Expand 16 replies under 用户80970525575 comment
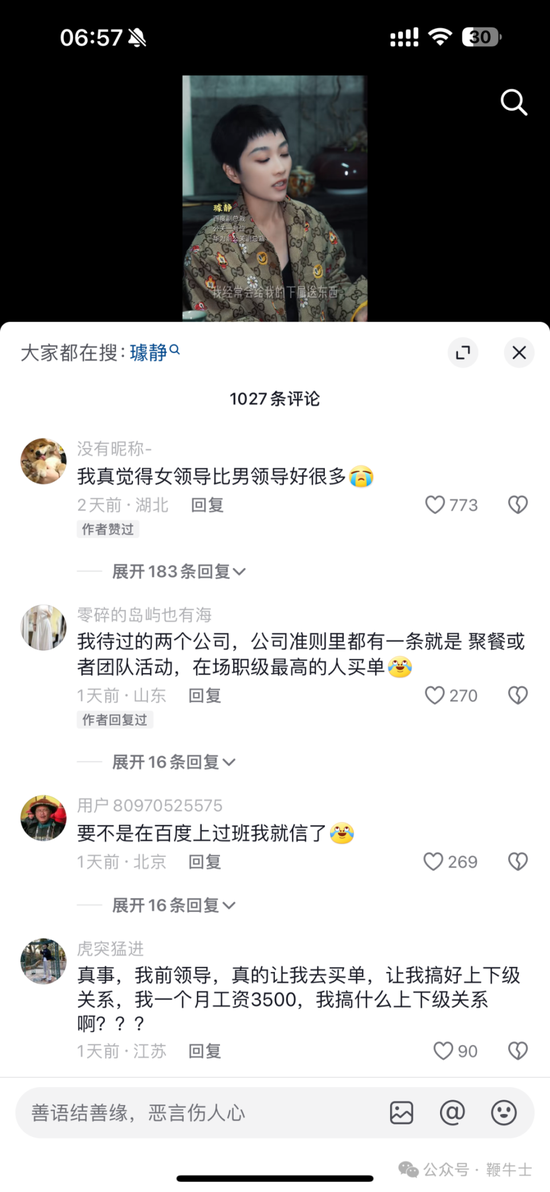The width and height of the screenshot is (550, 1192). [174, 905]
